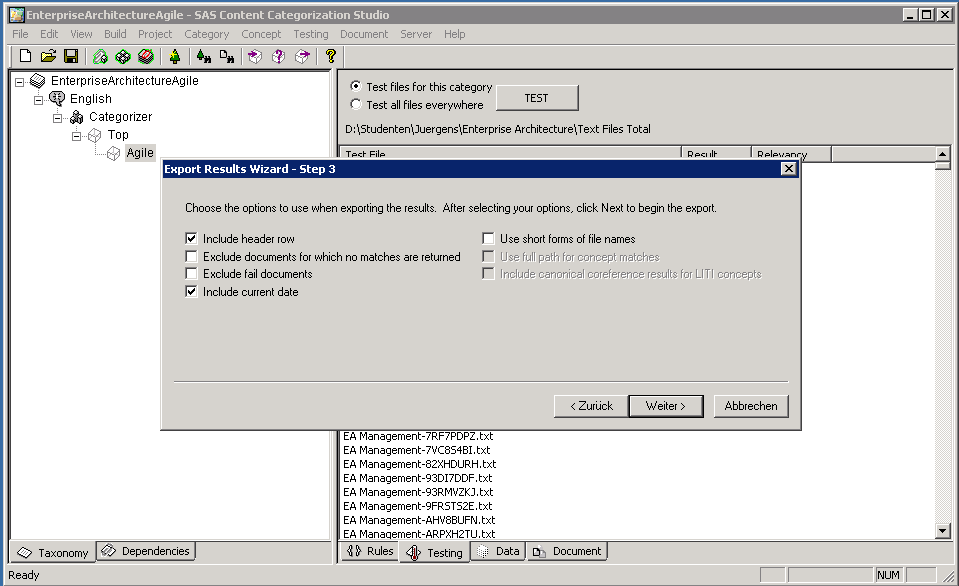Enable Use short forms of file names
The width and height of the screenshot is (959, 586).
pyautogui.click(x=488, y=239)
